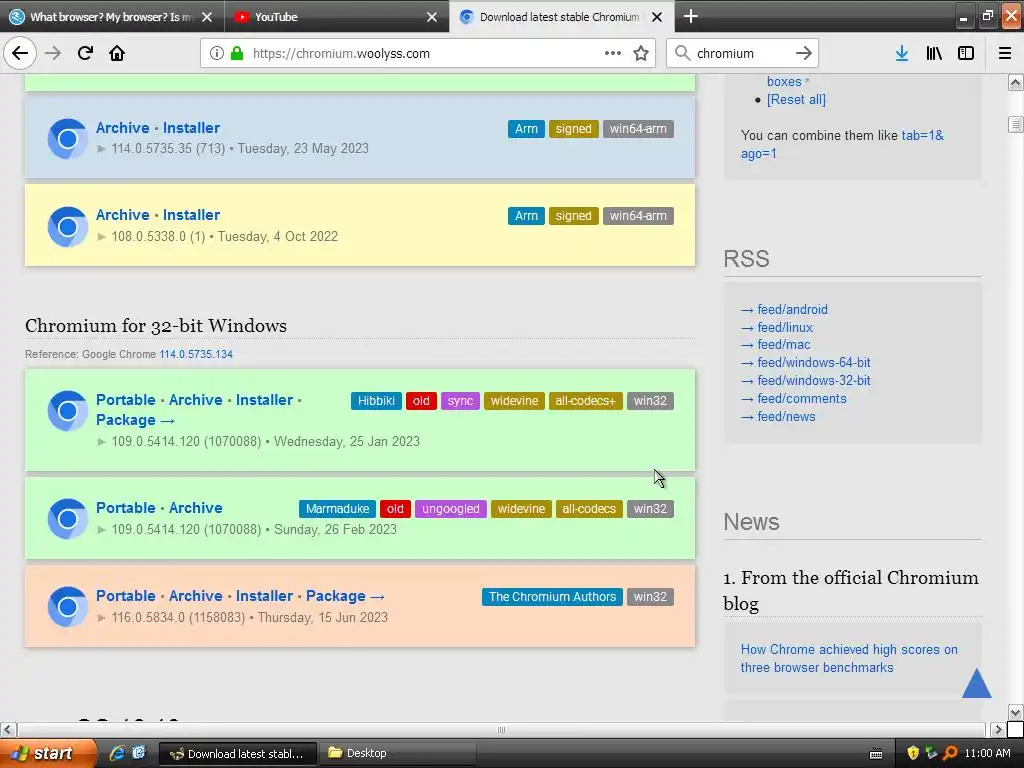Viewport: 1024px width, 768px height.
Task: Open the Windows Start menu
Action: pyautogui.click(x=48, y=753)
